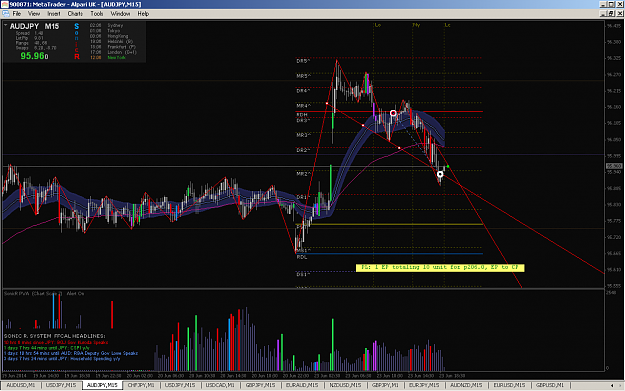The height and width of the screenshot is (391, 625).
Task: Click the AUDJPY M15 symbol label
Action: coord(34,26)
